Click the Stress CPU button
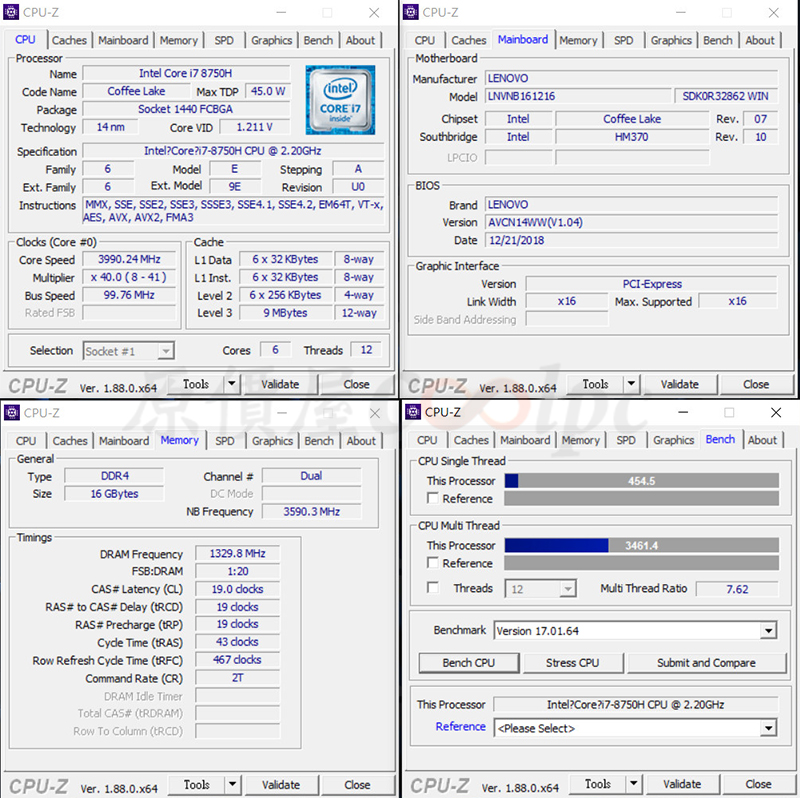The width and height of the screenshot is (800, 798). [572, 663]
